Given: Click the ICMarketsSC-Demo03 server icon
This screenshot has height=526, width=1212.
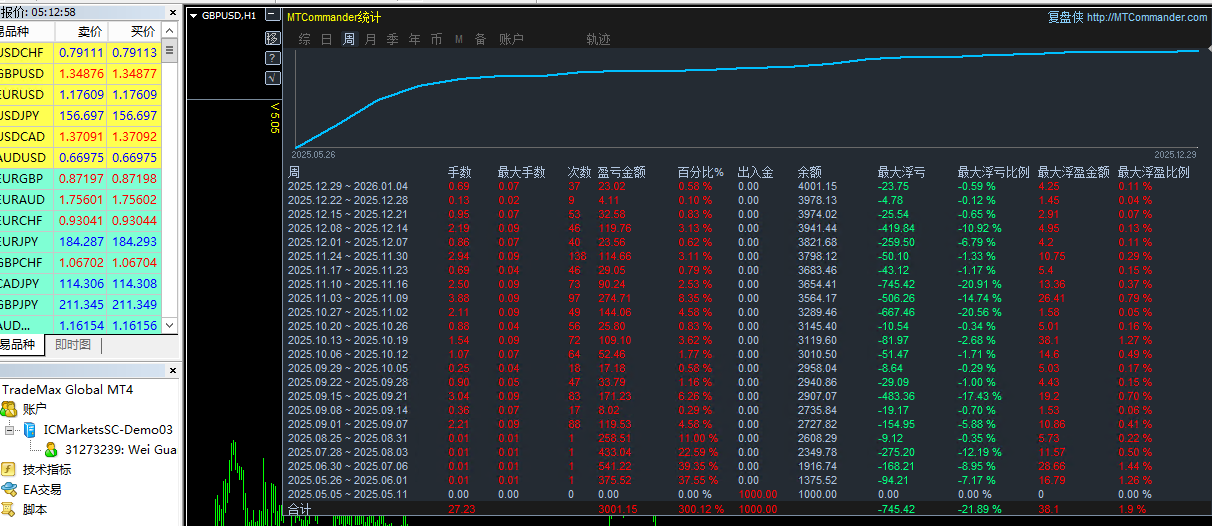Looking at the screenshot, I should 31,429.
